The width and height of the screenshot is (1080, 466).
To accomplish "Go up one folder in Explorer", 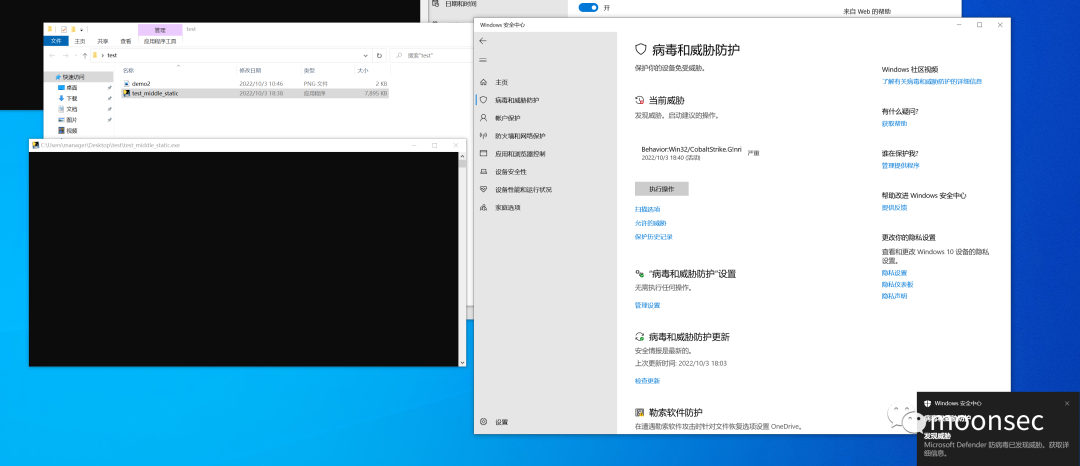I will pyautogui.click(x=85, y=55).
